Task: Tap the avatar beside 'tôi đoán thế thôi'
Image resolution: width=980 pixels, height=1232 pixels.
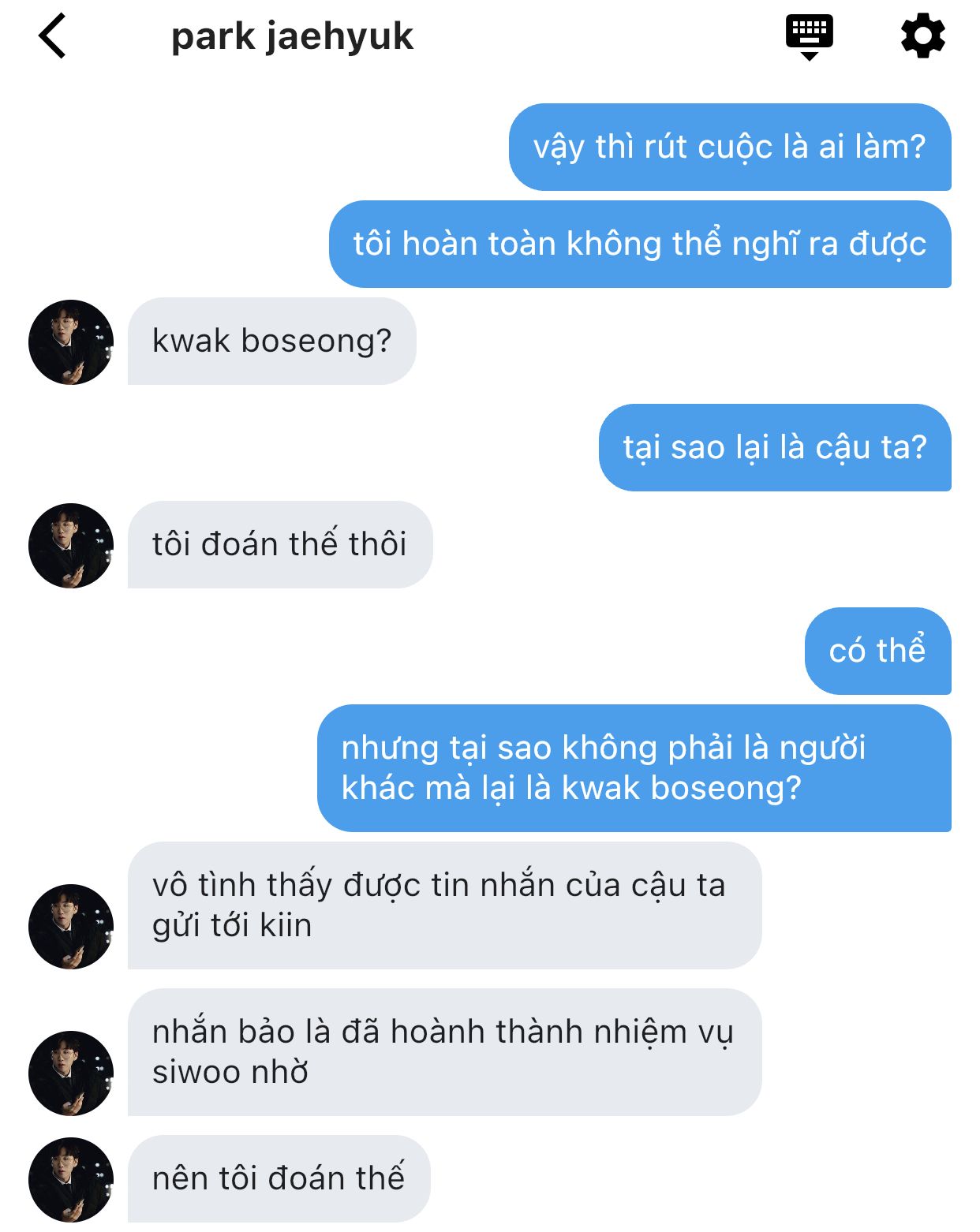Action: (x=71, y=546)
